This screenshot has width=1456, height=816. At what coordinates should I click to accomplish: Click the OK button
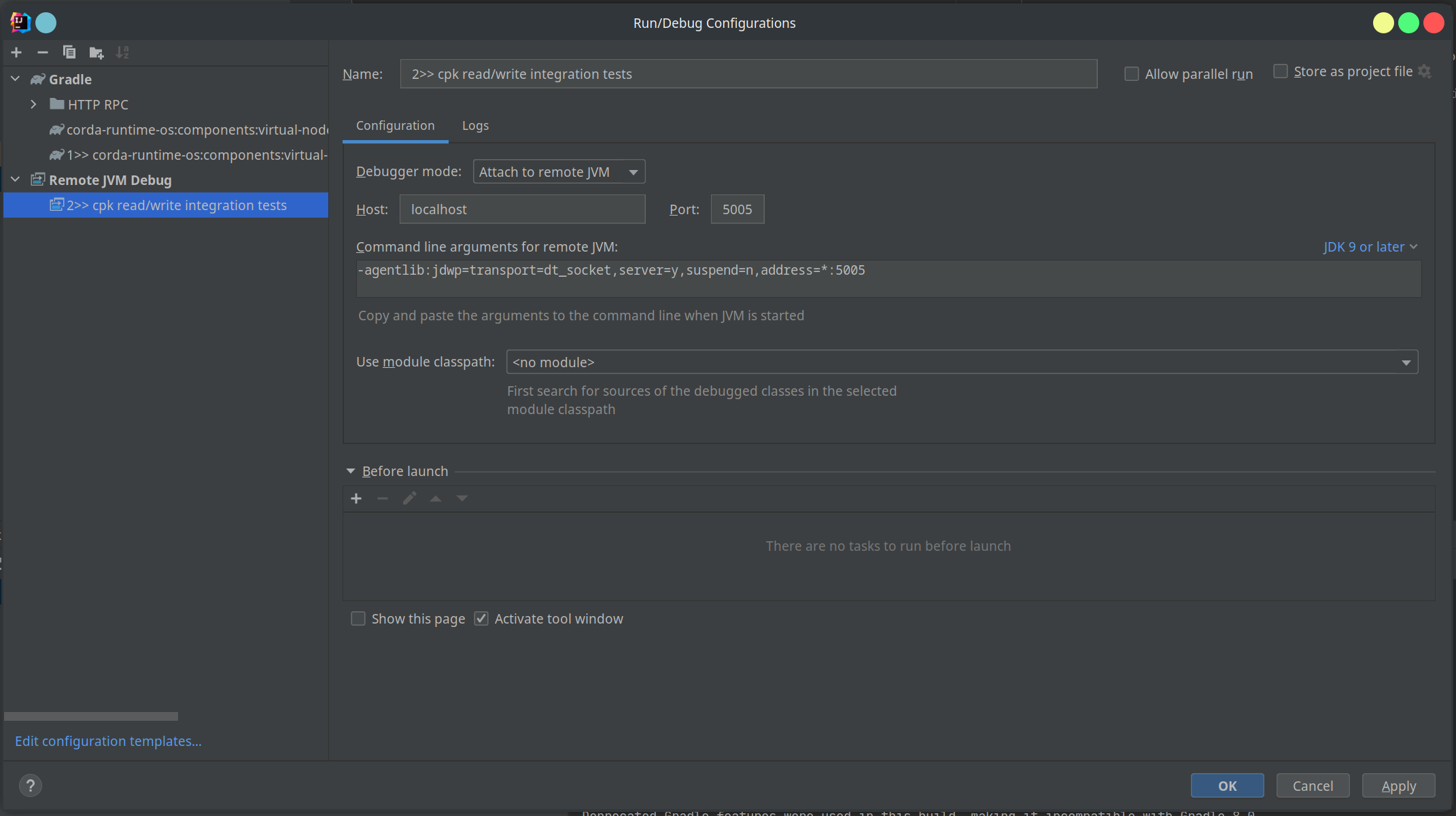(1228, 785)
